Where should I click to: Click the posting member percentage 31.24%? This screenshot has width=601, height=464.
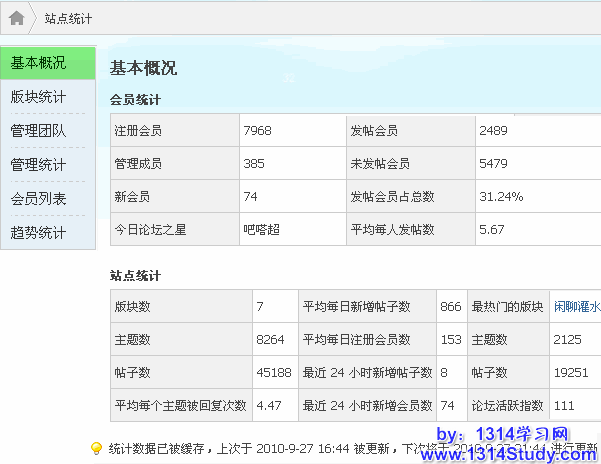[x=501, y=196]
